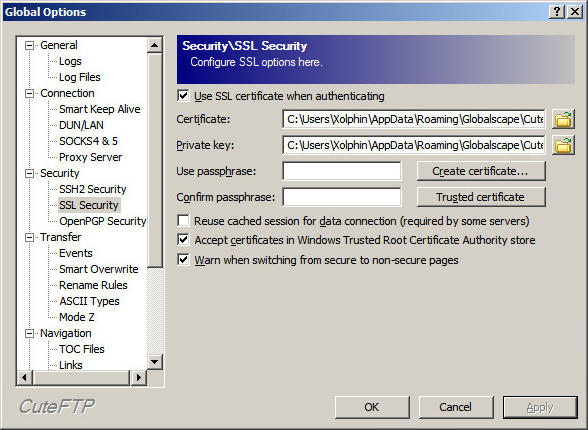Select the Navigation category label
Image resolution: width=588 pixels, height=430 pixels.
[x=66, y=333]
